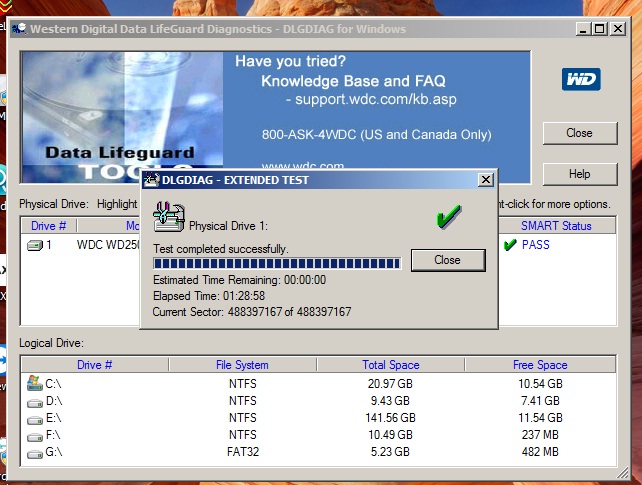Select logical drive E:\ row label
Viewport: 642px width, 485px height.
(53, 418)
